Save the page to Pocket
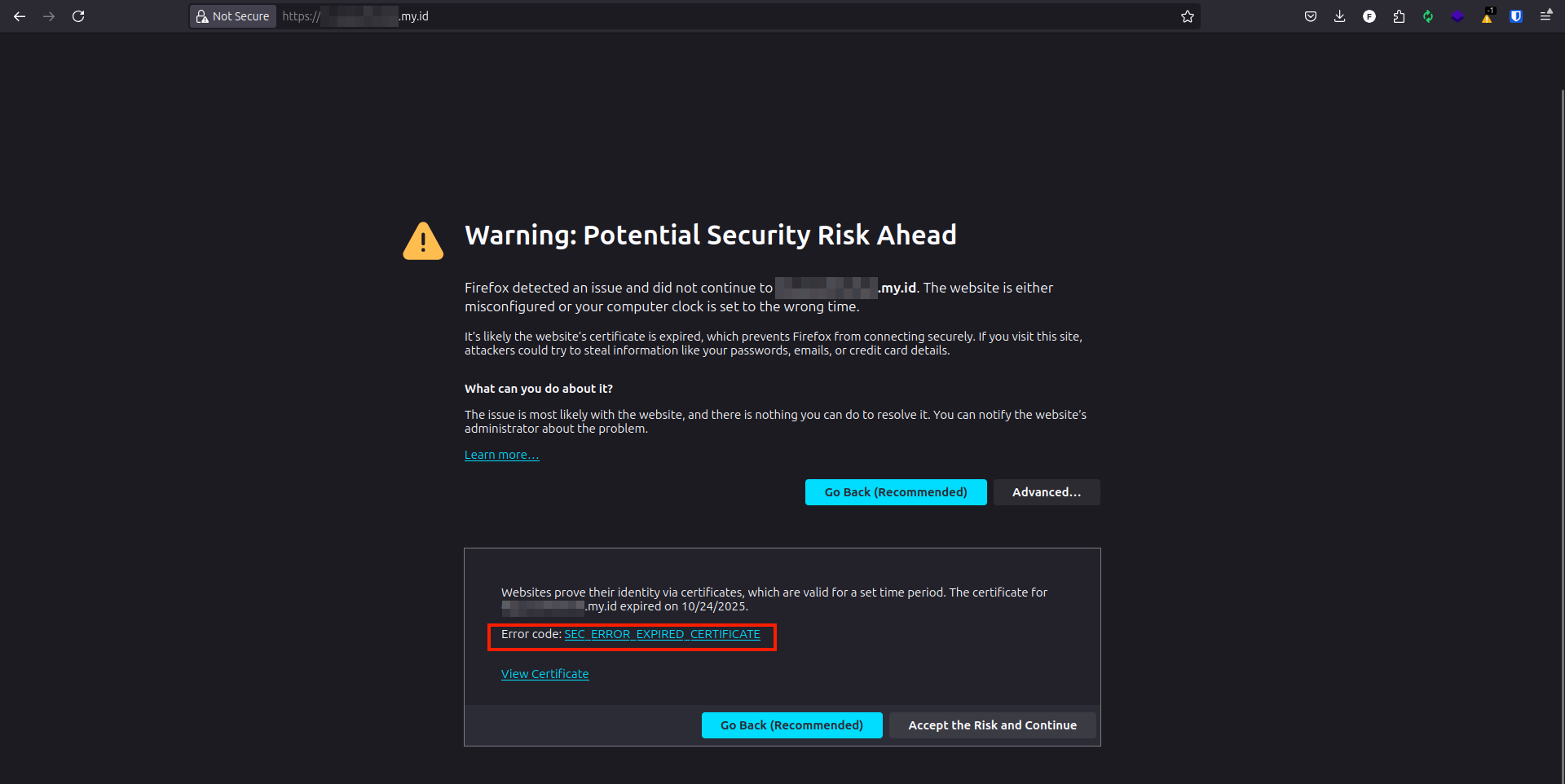1565x784 pixels. [x=1311, y=16]
